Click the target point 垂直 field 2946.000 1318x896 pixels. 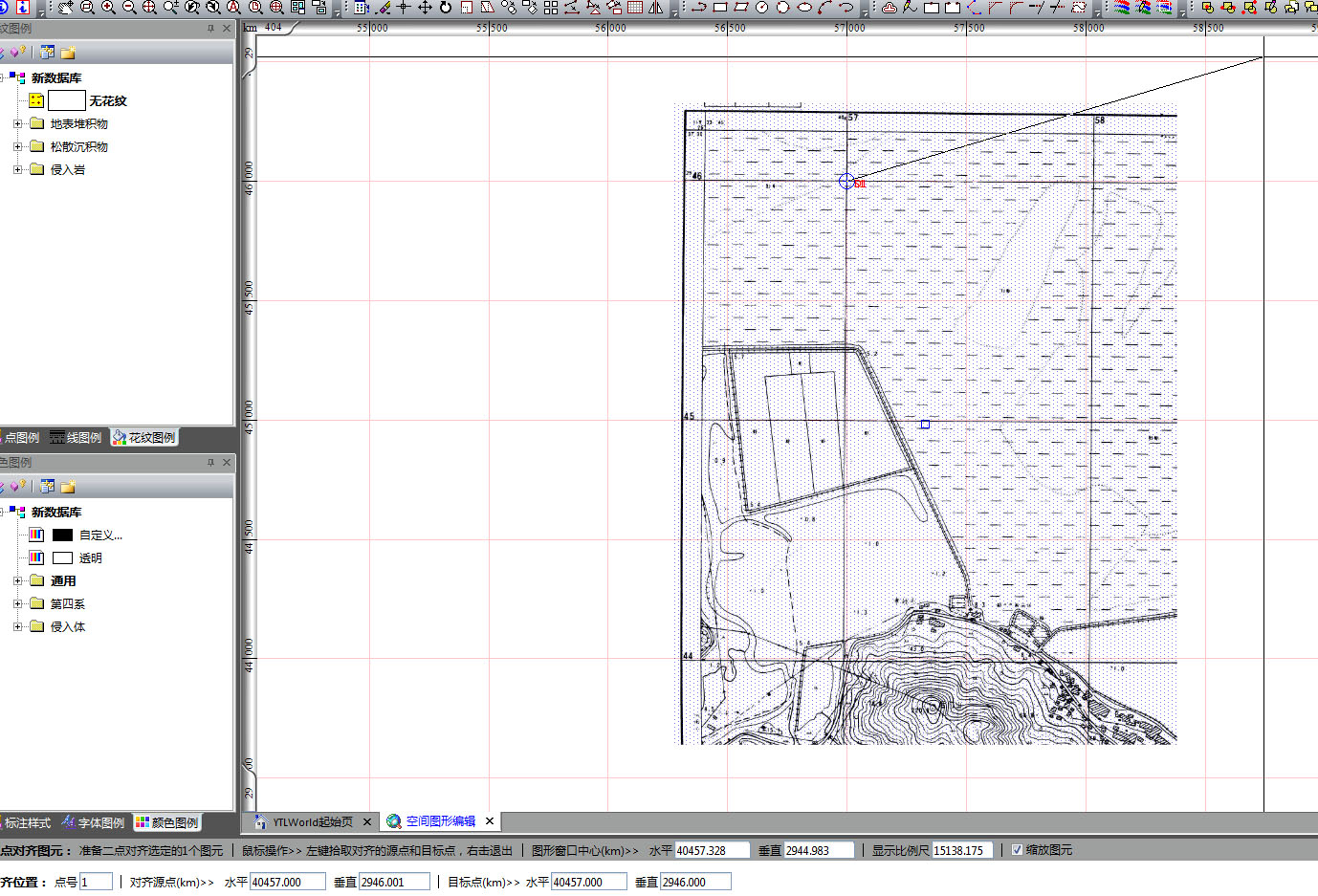coord(696,882)
